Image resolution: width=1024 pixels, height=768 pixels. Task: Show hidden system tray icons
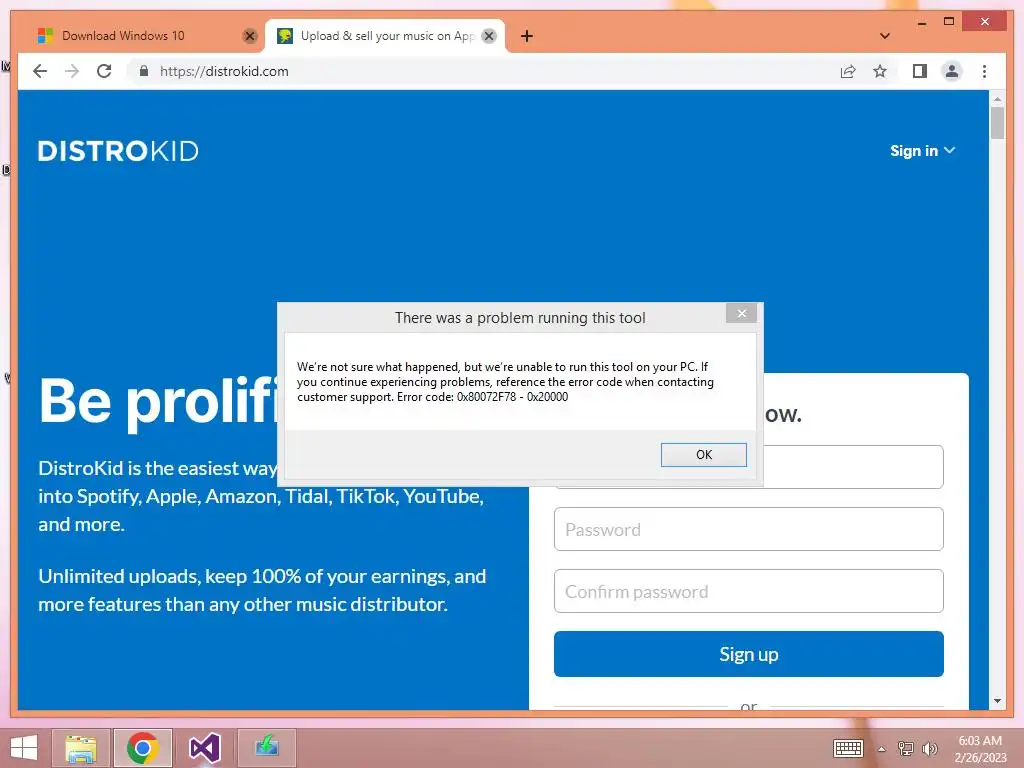coord(881,749)
